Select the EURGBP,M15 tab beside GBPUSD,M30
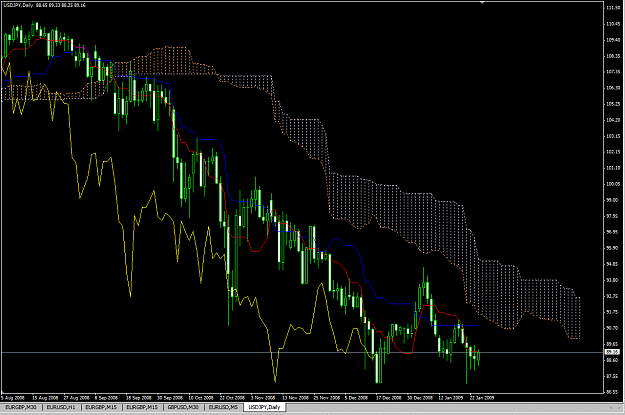 (142, 407)
